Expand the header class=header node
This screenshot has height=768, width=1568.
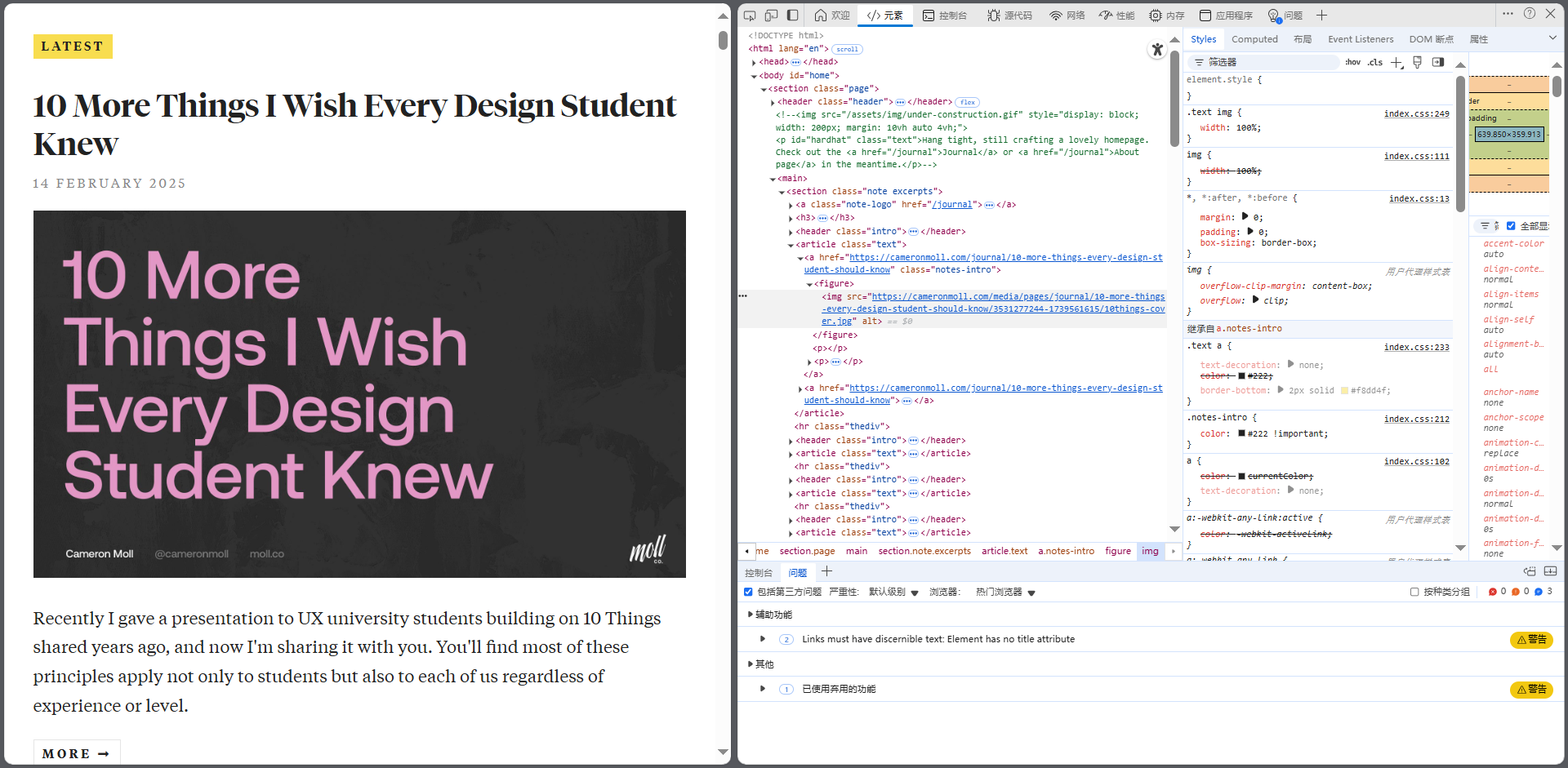773,102
